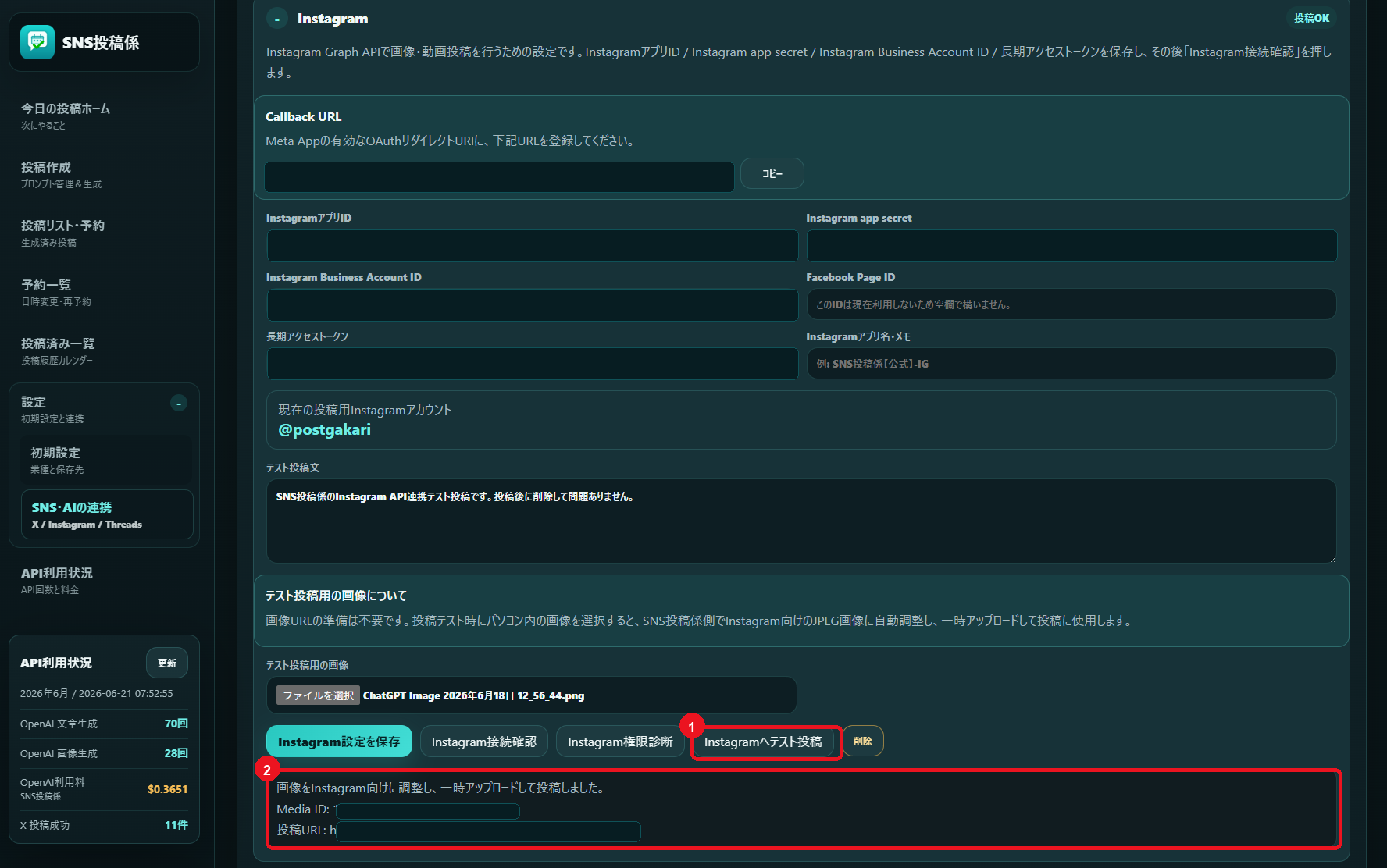Click the OpenAI 画像生成 28回 value

click(x=176, y=753)
